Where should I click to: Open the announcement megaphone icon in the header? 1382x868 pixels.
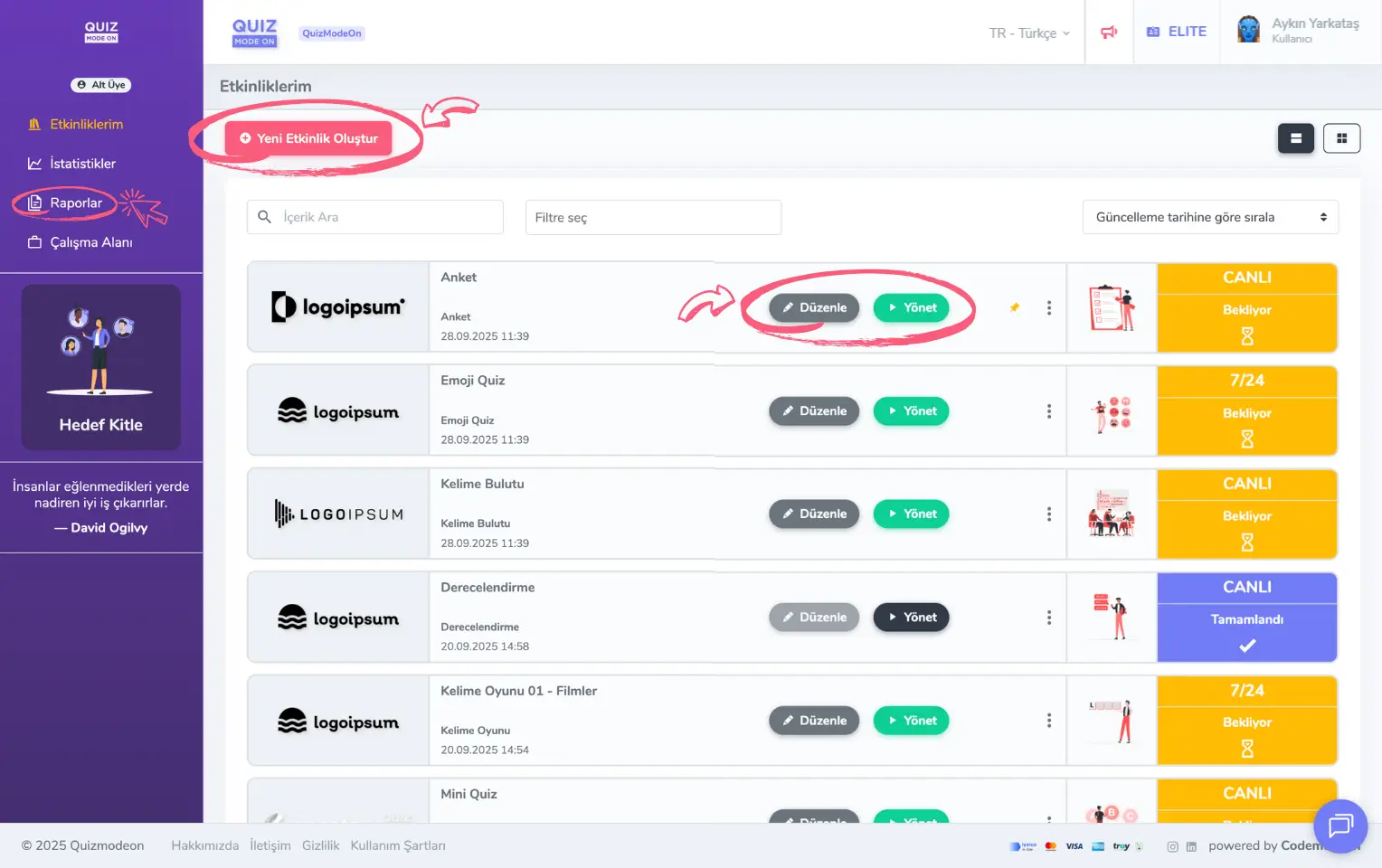(1109, 32)
